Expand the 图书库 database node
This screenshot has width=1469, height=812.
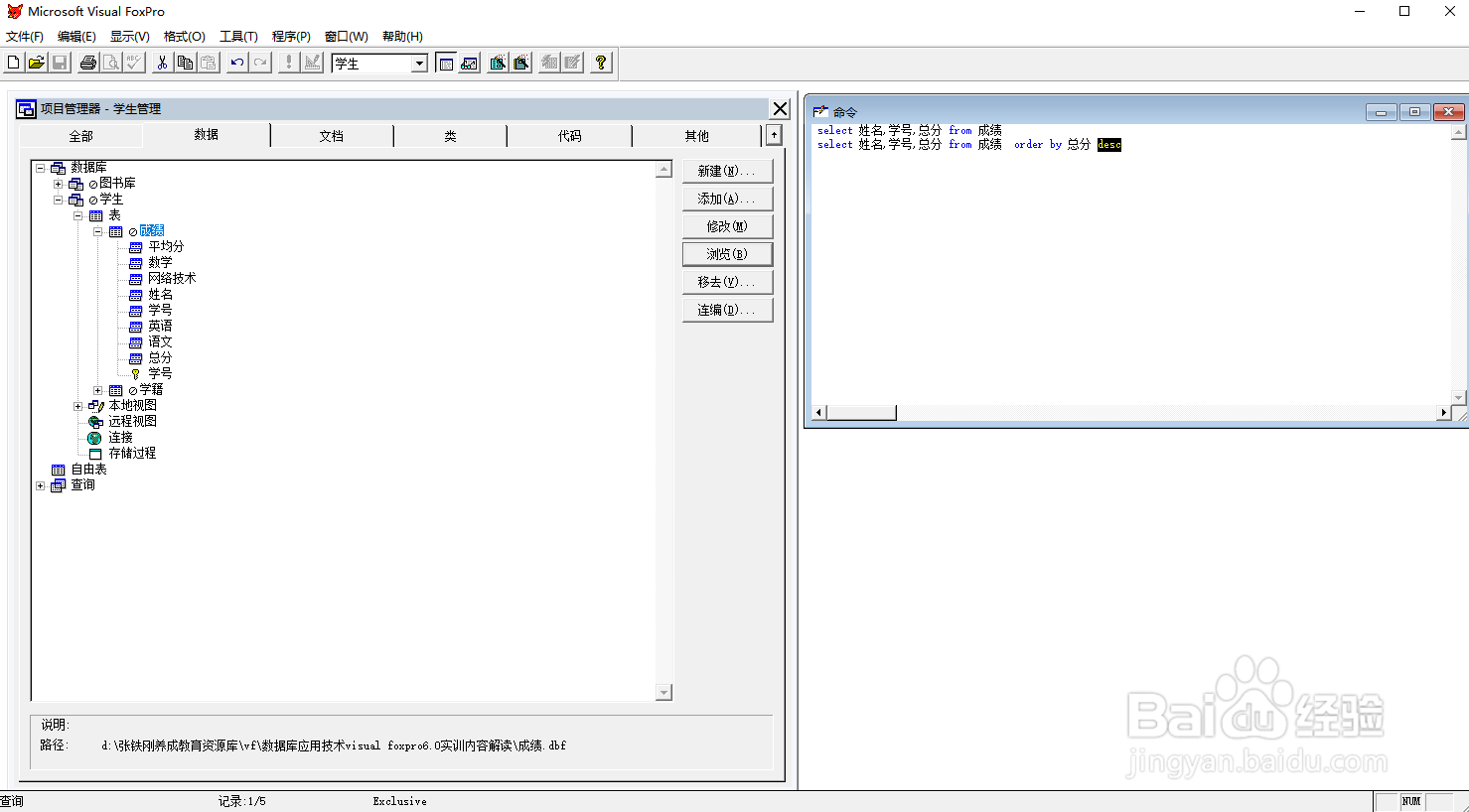[x=58, y=184]
